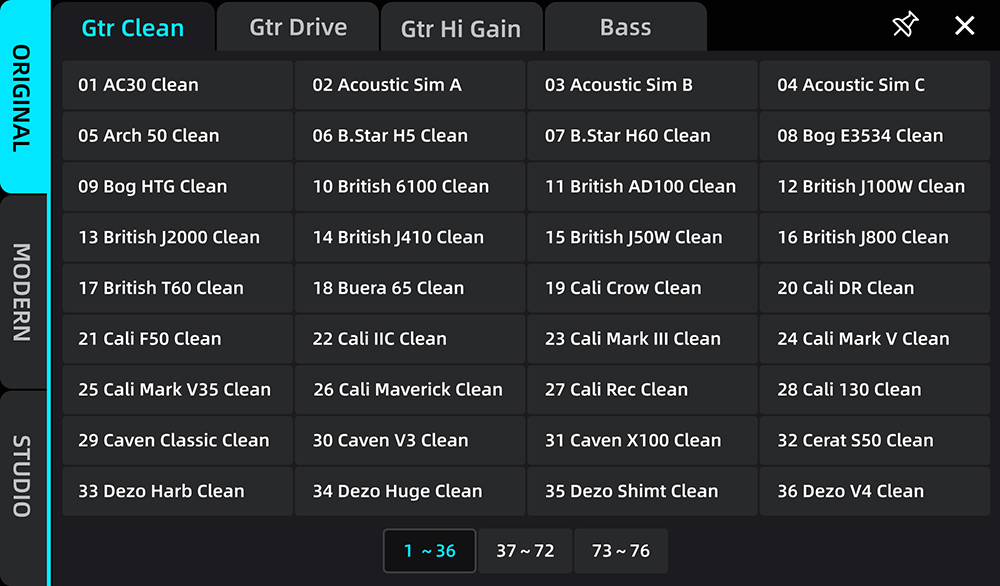Choose the 01 AC30 Clean amp
Image resolution: width=1000 pixels, height=586 pixels.
coord(178,85)
